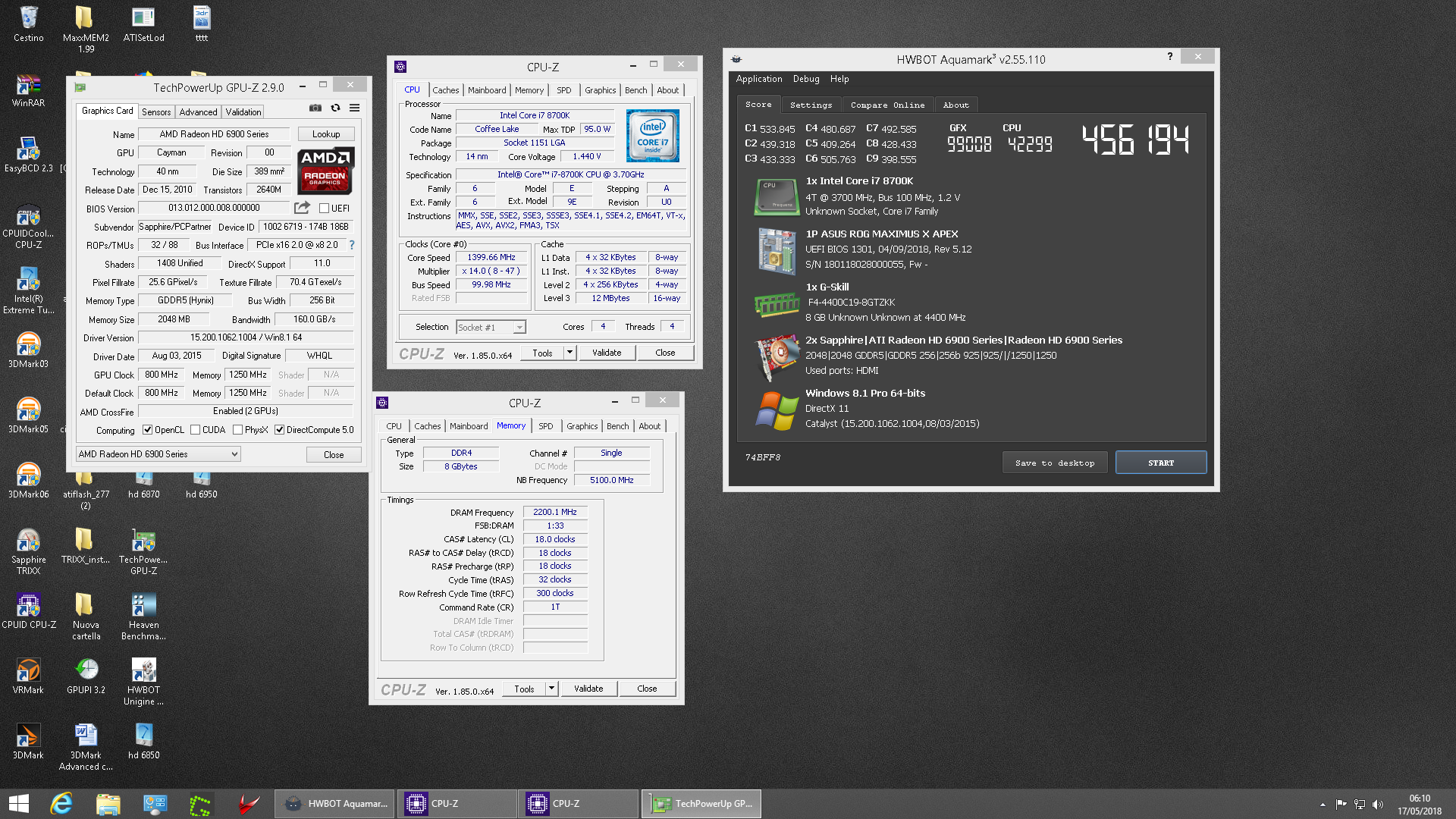Launch EasyBCD 2.3 shortcut

29,155
